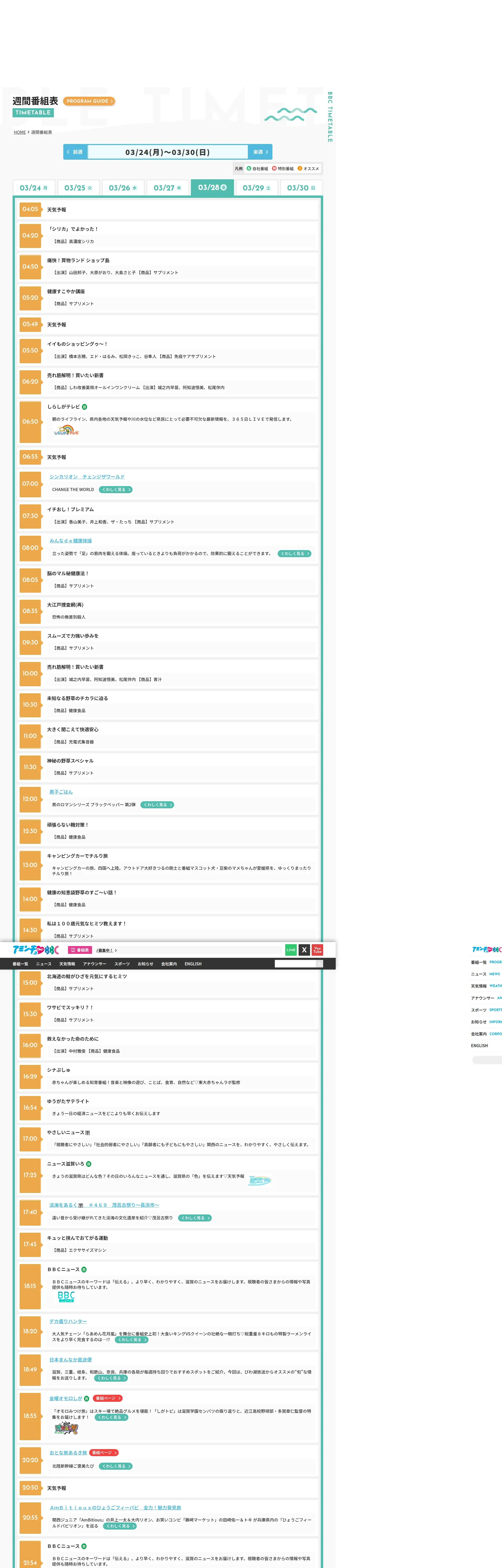Open the X social icon
This screenshot has width=502, height=1568.
click(304, 950)
